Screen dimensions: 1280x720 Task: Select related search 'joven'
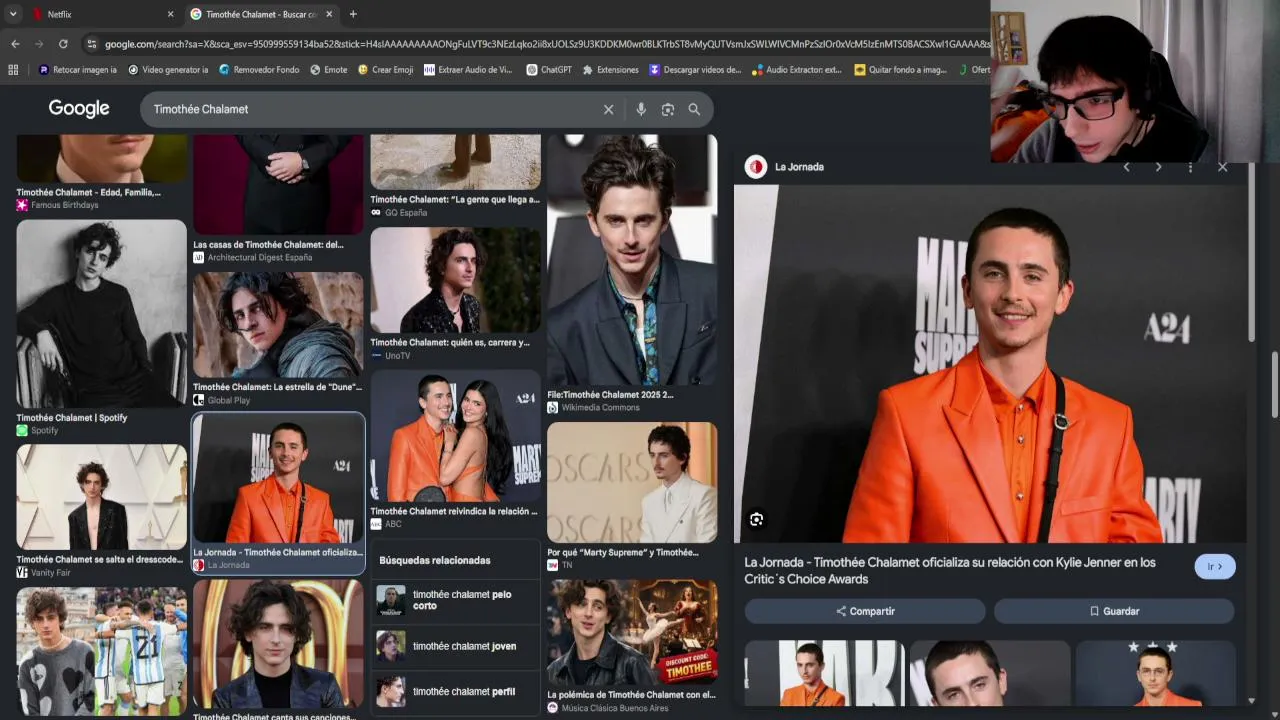[455, 646]
